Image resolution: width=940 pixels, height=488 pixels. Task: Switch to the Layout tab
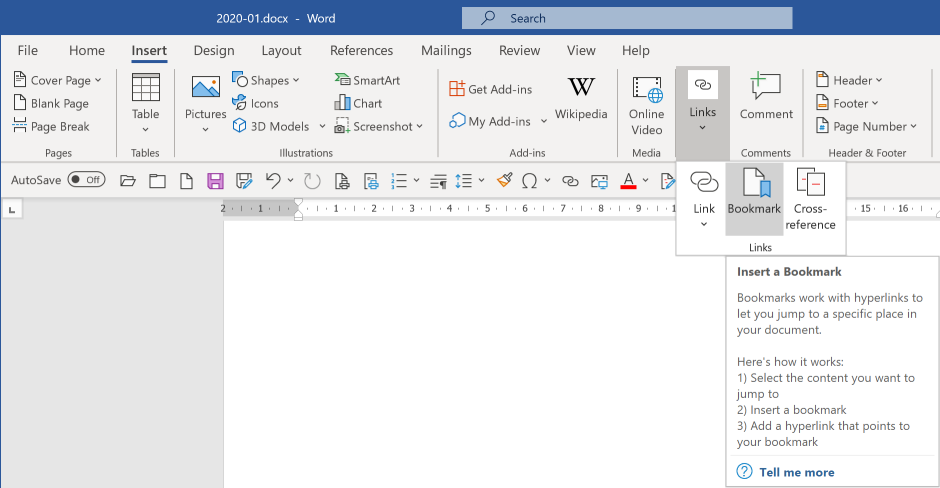coord(281,50)
